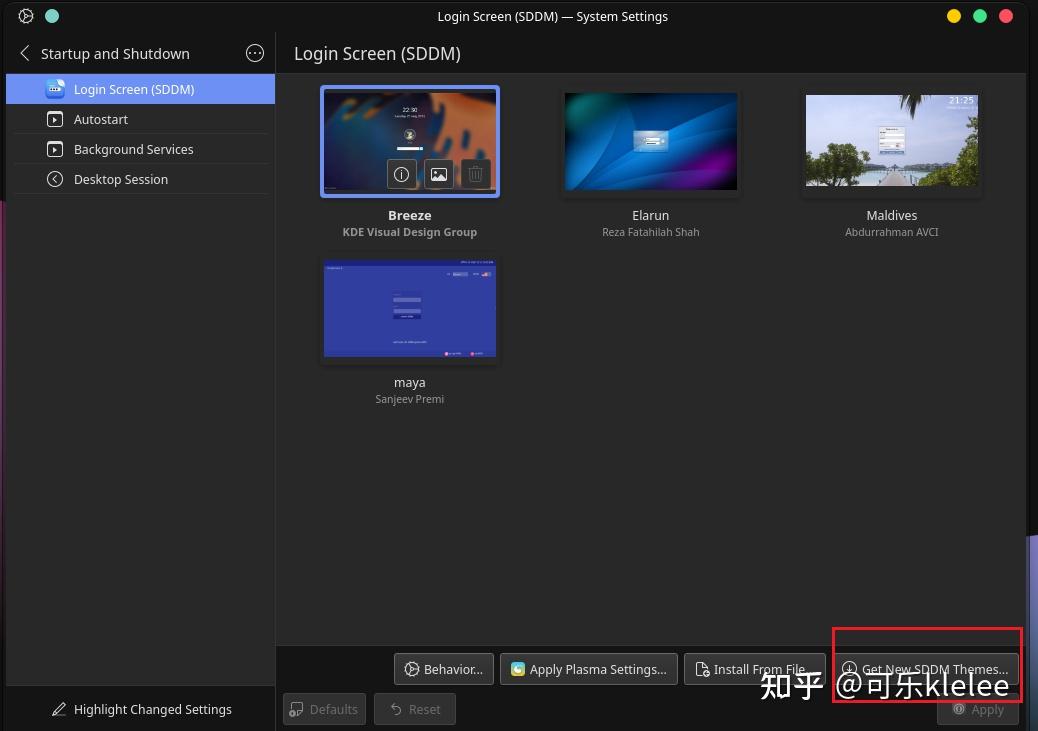Select the Breeze theme thumbnail

pyautogui.click(x=410, y=141)
